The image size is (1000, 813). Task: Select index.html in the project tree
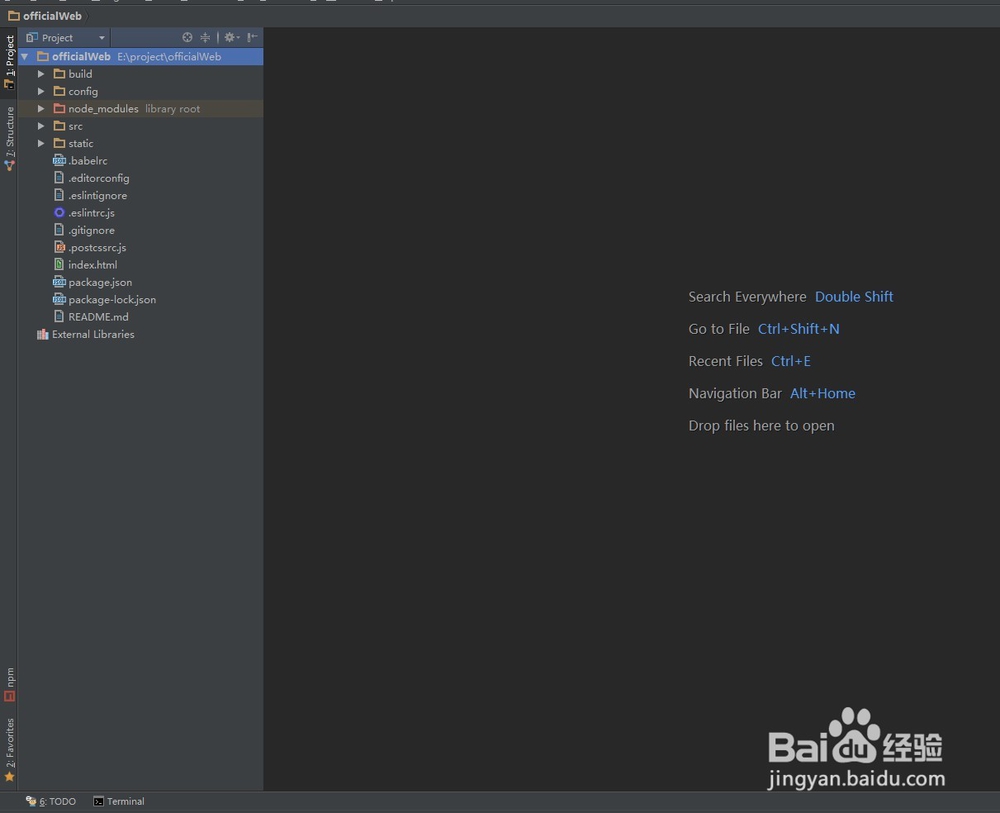click(93, 265)
